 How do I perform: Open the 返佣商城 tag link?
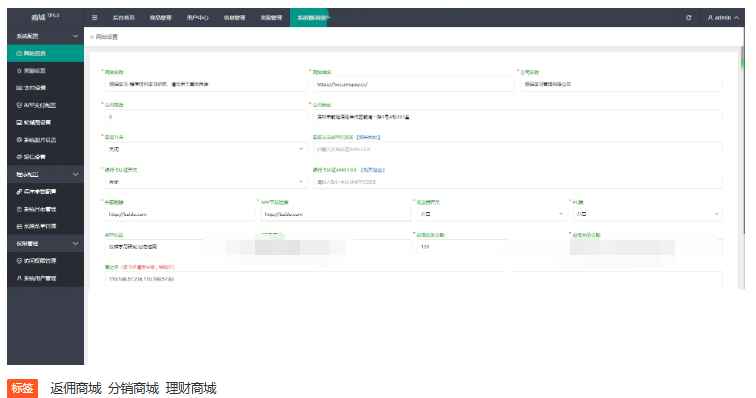tap(76, 388)
